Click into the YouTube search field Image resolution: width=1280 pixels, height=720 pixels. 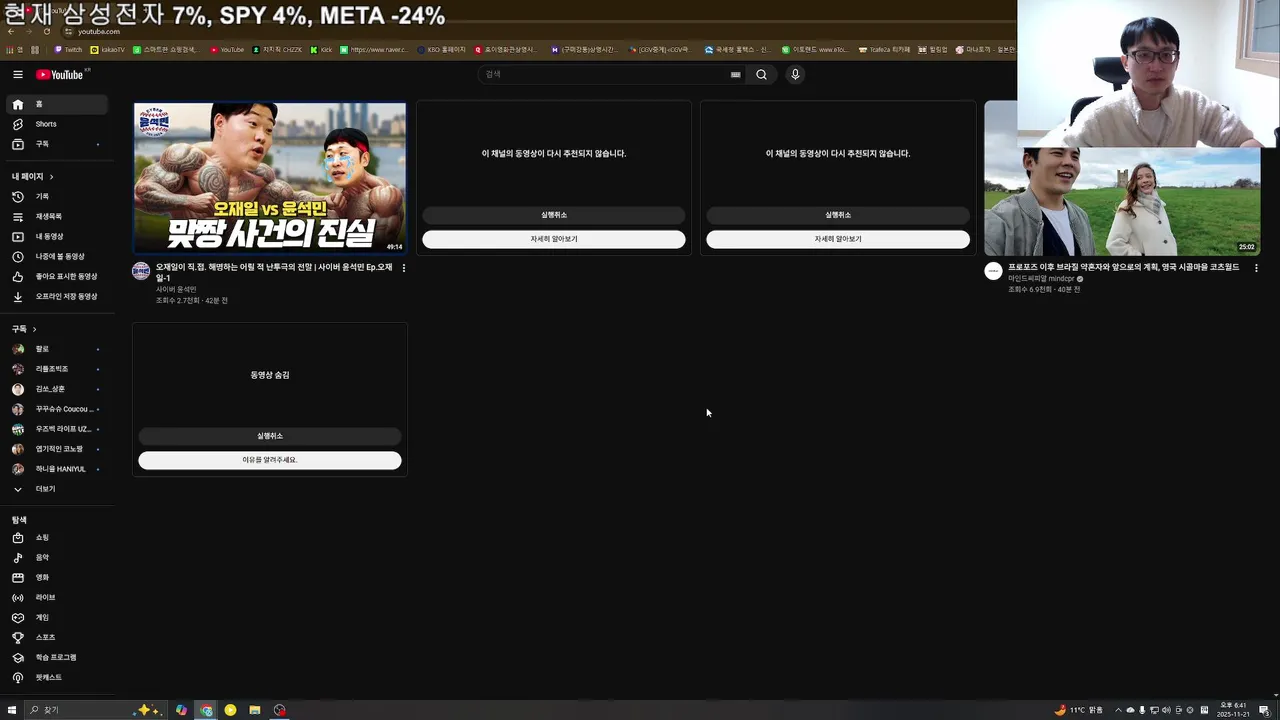point(605,74)
